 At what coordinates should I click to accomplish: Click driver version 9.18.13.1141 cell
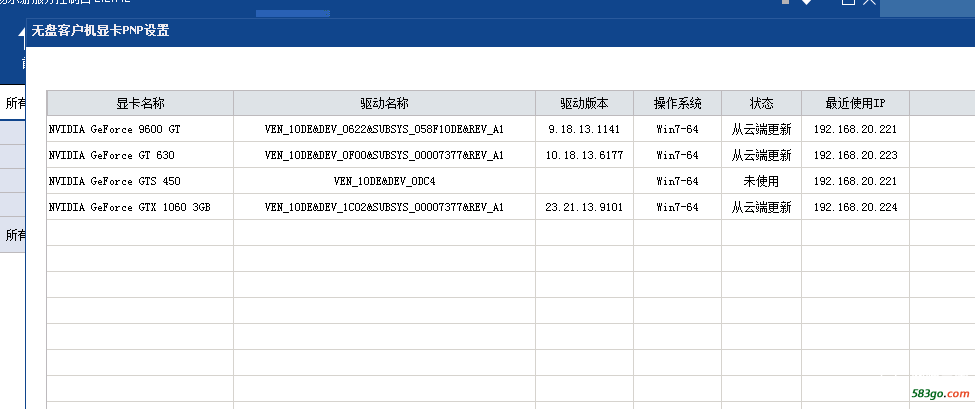pyautogui.click(x=584, y=129)
